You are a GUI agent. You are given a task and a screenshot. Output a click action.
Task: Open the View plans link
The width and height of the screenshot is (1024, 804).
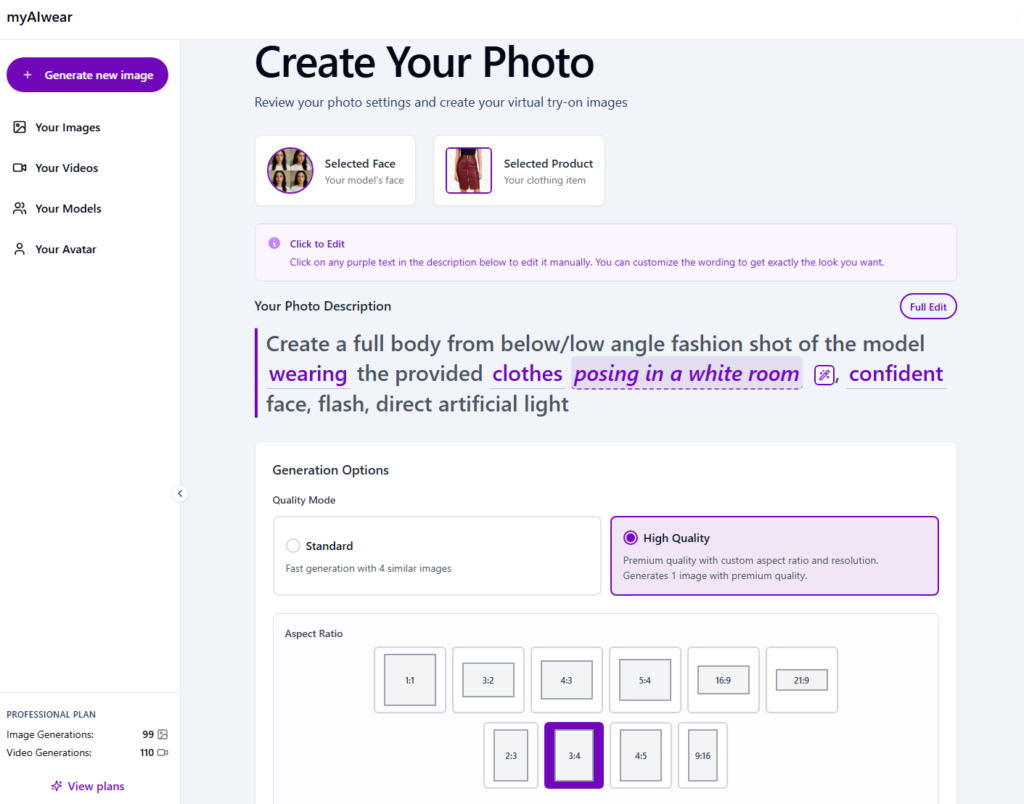pos(88,786)
